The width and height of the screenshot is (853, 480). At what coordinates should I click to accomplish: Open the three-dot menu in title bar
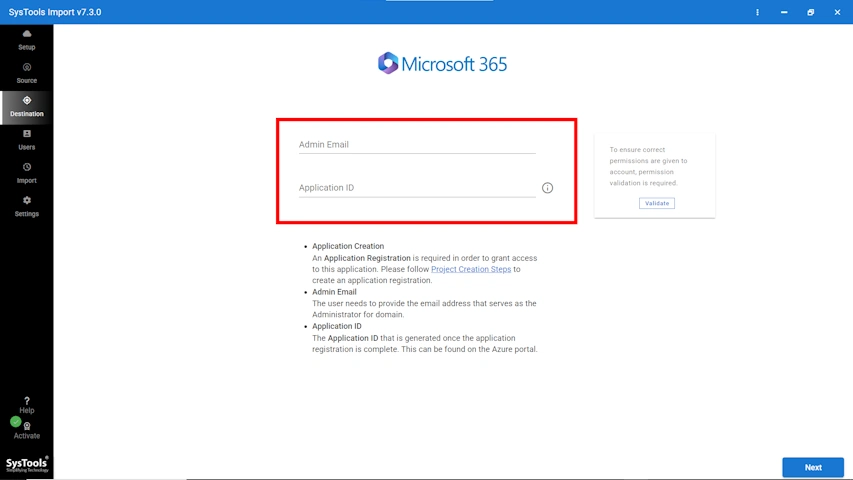tap(757, 12)
